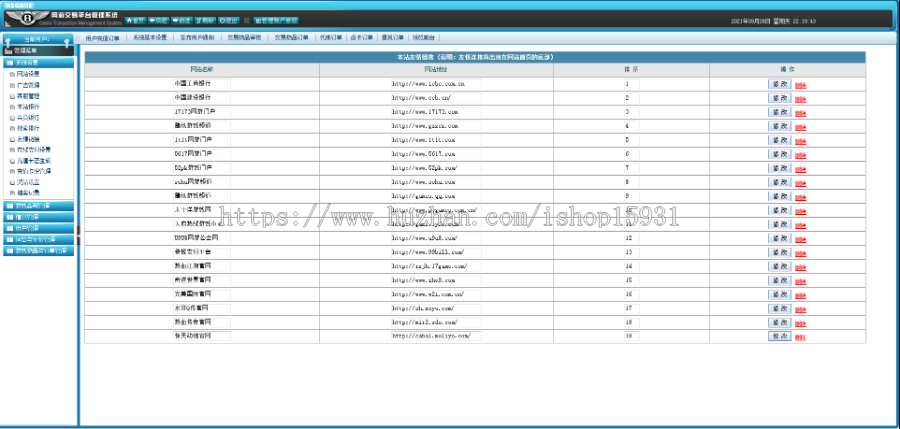The image size is (900, 429).
Task: Open the 交易物品订单 tab
Action: pos(291,38)
